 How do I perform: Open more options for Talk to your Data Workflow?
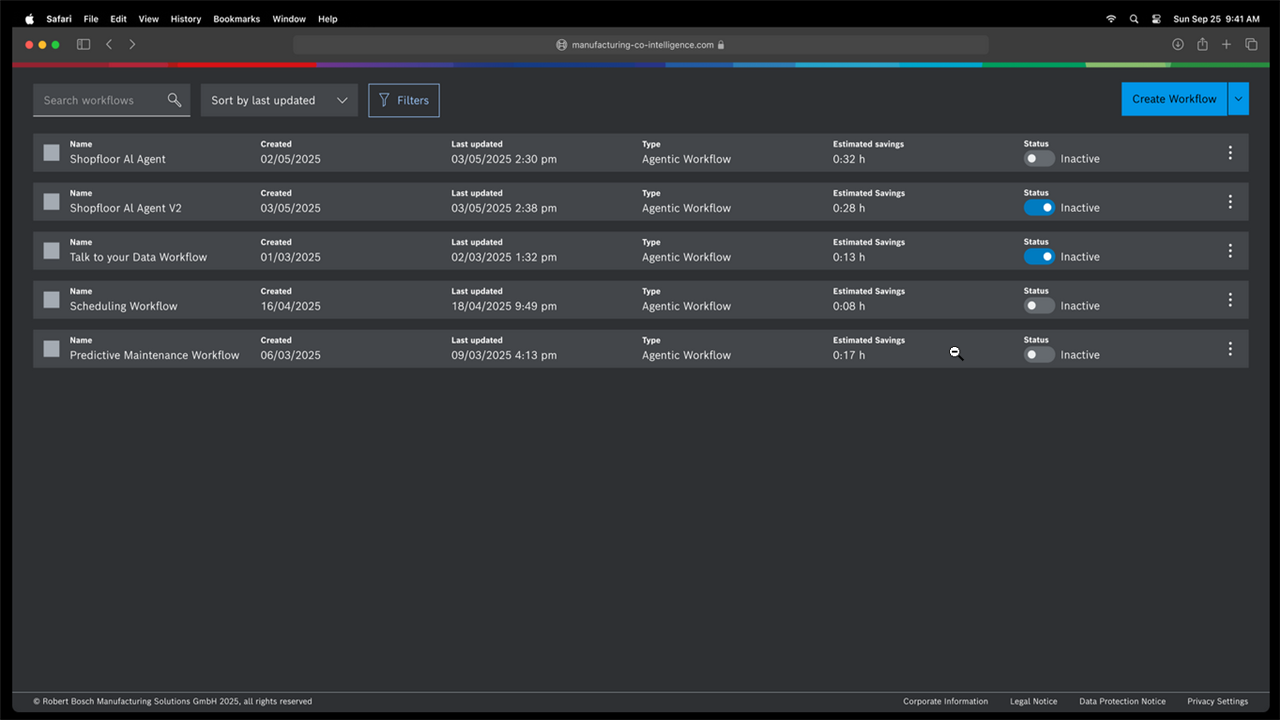tap(1230, 251)
